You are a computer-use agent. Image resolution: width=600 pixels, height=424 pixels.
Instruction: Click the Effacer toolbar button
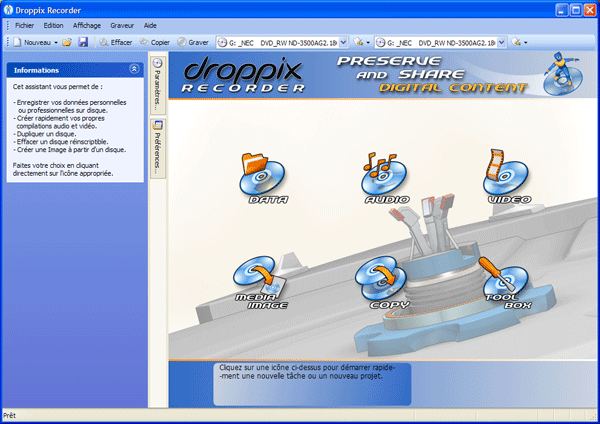[x=116, y=42]
